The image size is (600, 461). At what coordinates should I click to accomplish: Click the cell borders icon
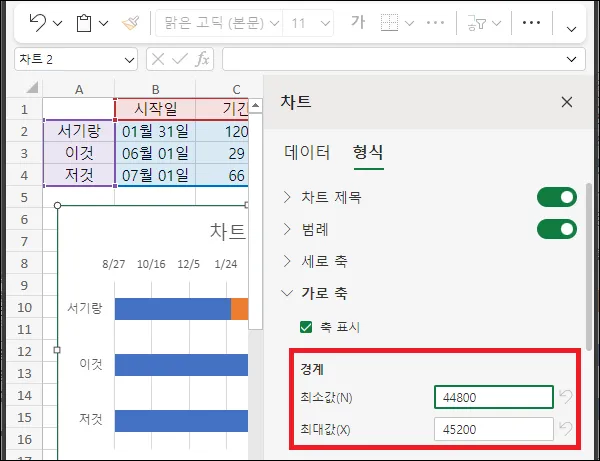coord(389,23)
